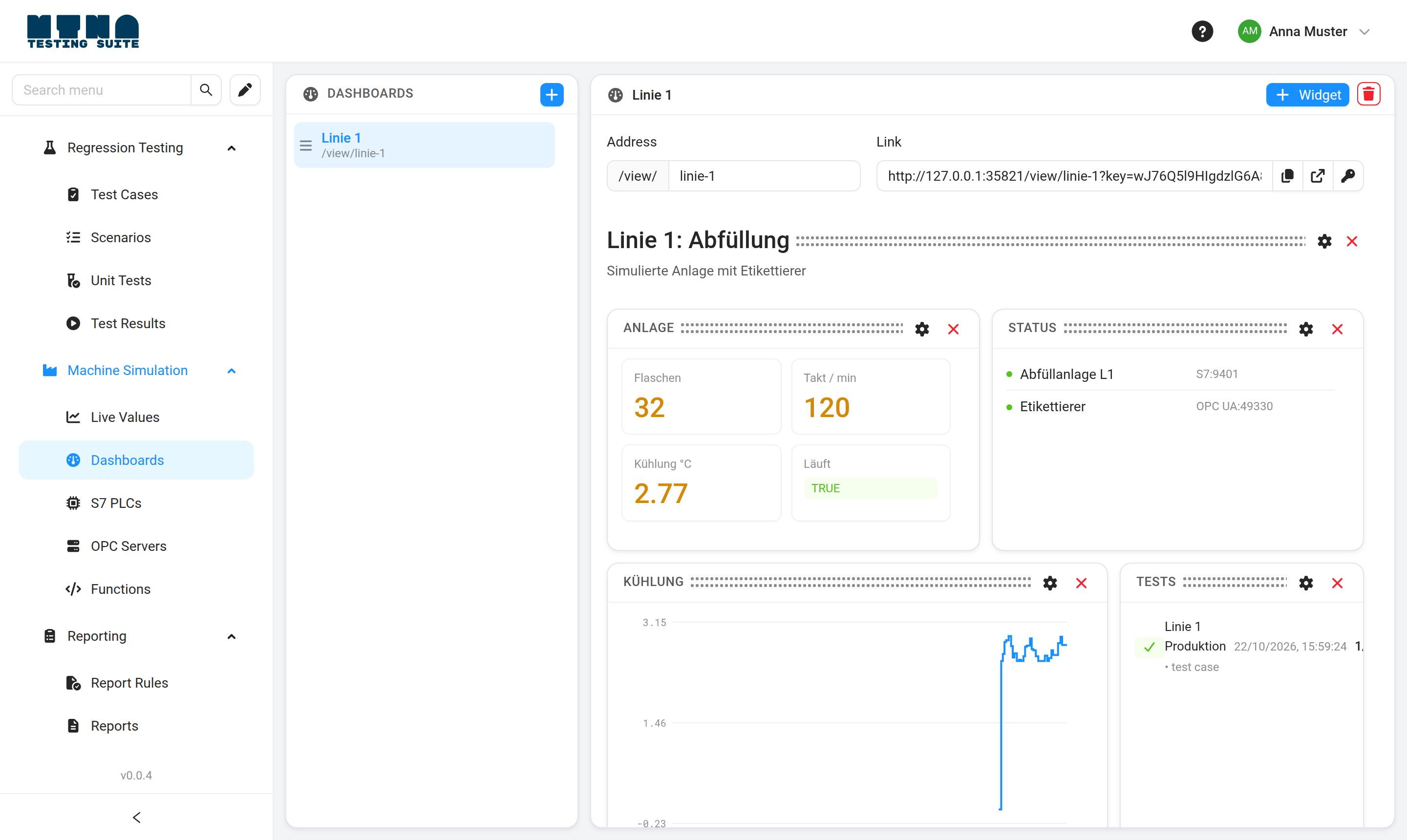Click the MUNA Testing Suite logo

coord(83,31)
